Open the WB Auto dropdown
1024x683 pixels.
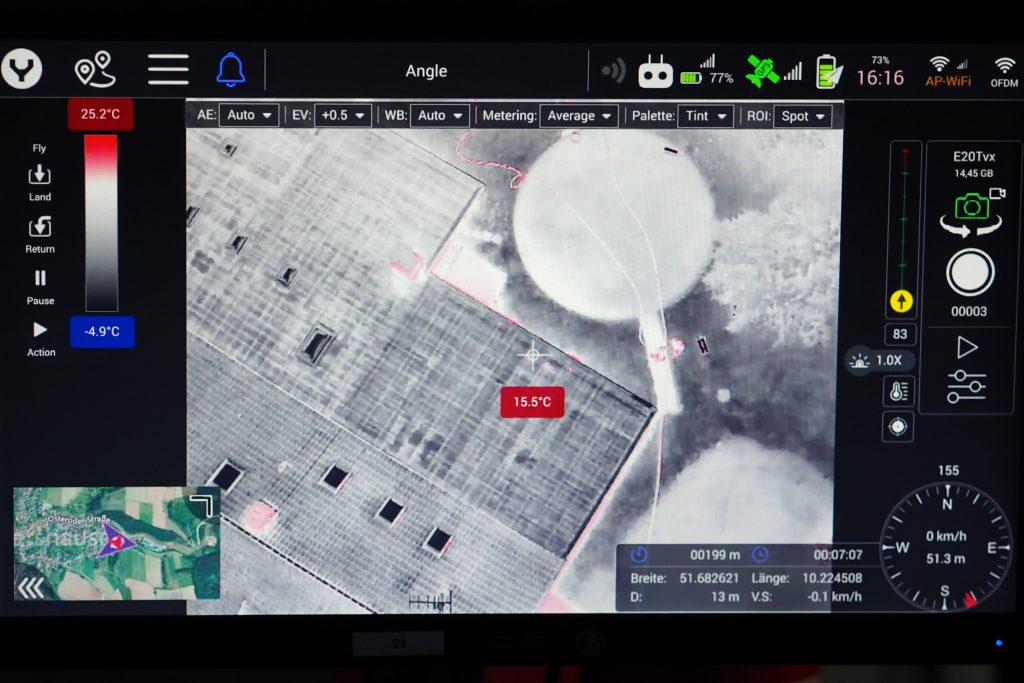(x=440, y=115)
